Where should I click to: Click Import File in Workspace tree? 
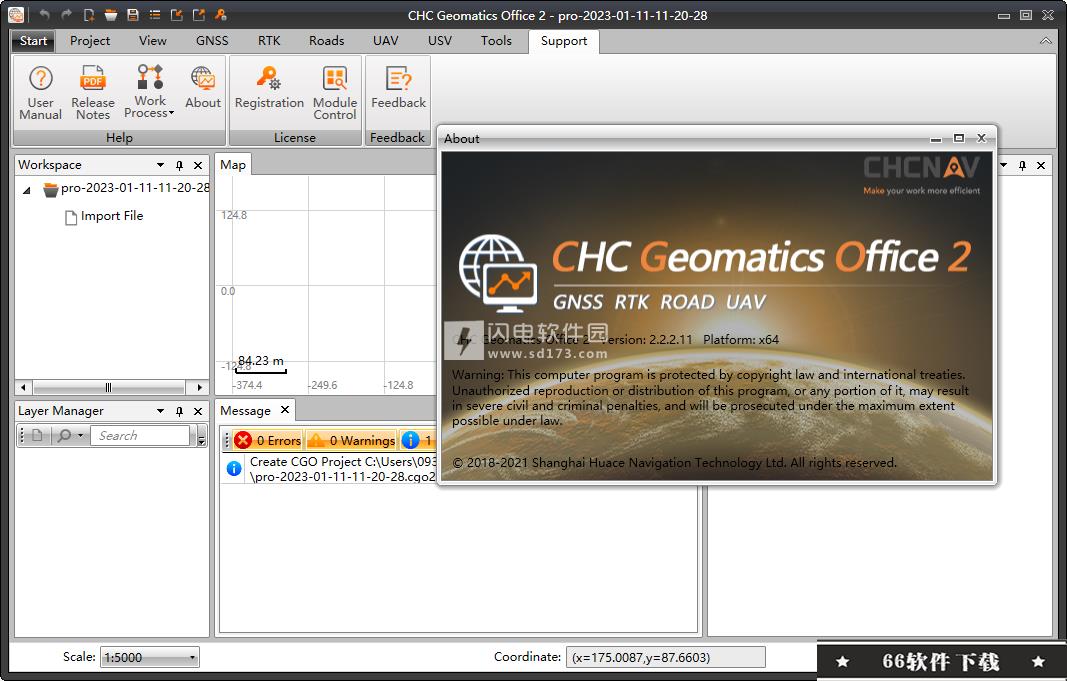103,216
